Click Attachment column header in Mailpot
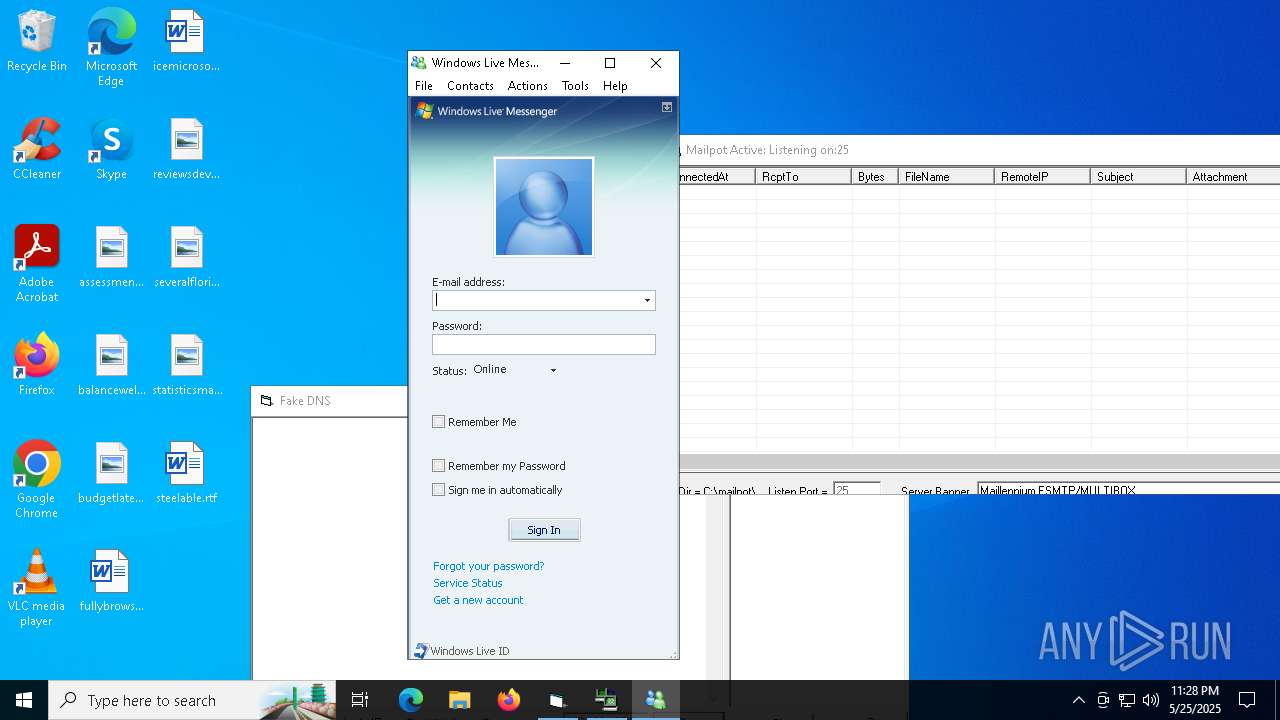 1233,177
